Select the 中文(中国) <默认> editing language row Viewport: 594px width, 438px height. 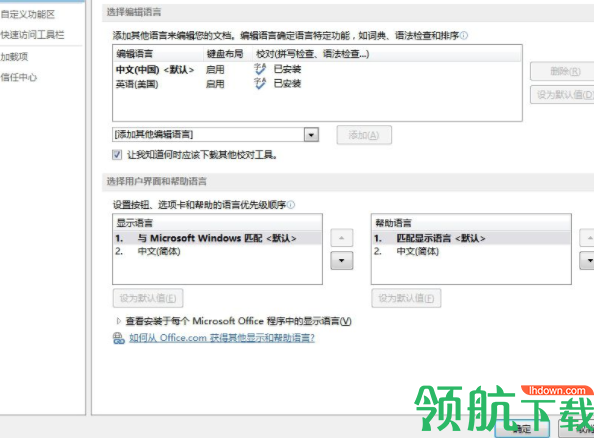[x=317, y=69]
